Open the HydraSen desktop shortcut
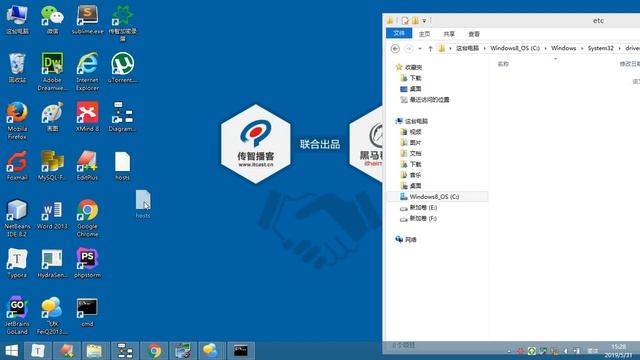Image resolution: width=640 pixels, height=360 pixels. 52,263
